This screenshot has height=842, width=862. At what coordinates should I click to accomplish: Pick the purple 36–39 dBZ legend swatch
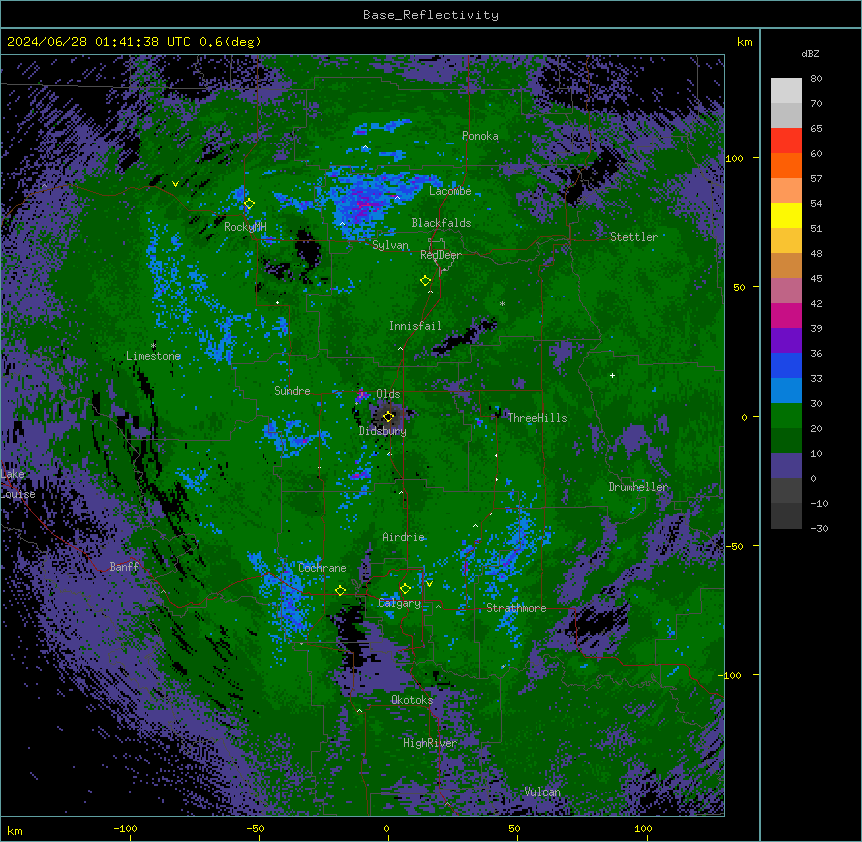(786, 340)
